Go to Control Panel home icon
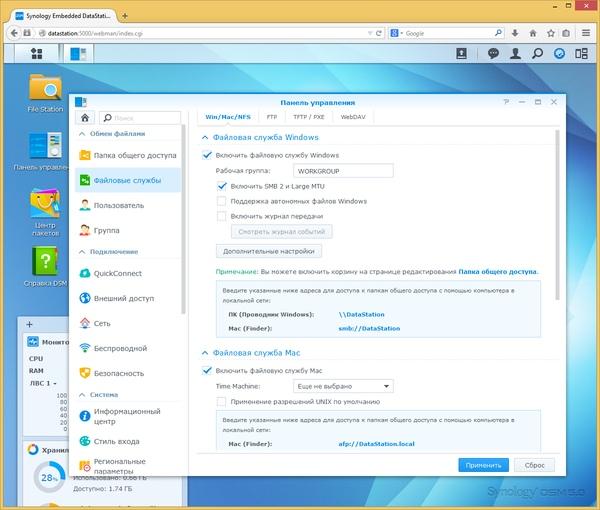 tap(85, 117)
